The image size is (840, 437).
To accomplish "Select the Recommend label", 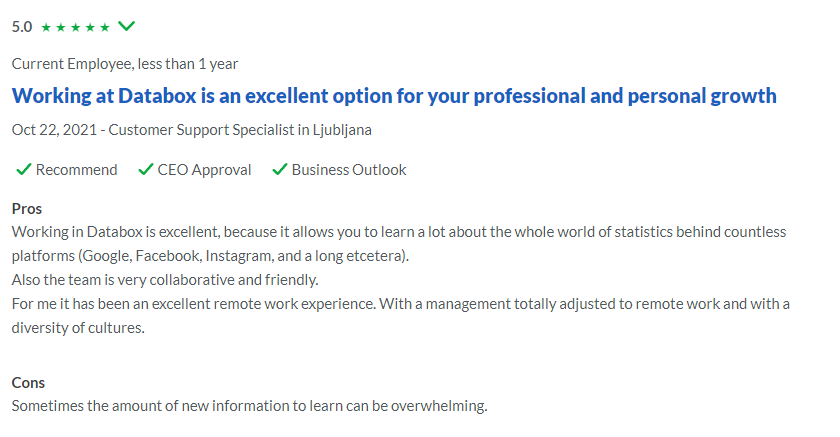I will [x=77, y=170].
